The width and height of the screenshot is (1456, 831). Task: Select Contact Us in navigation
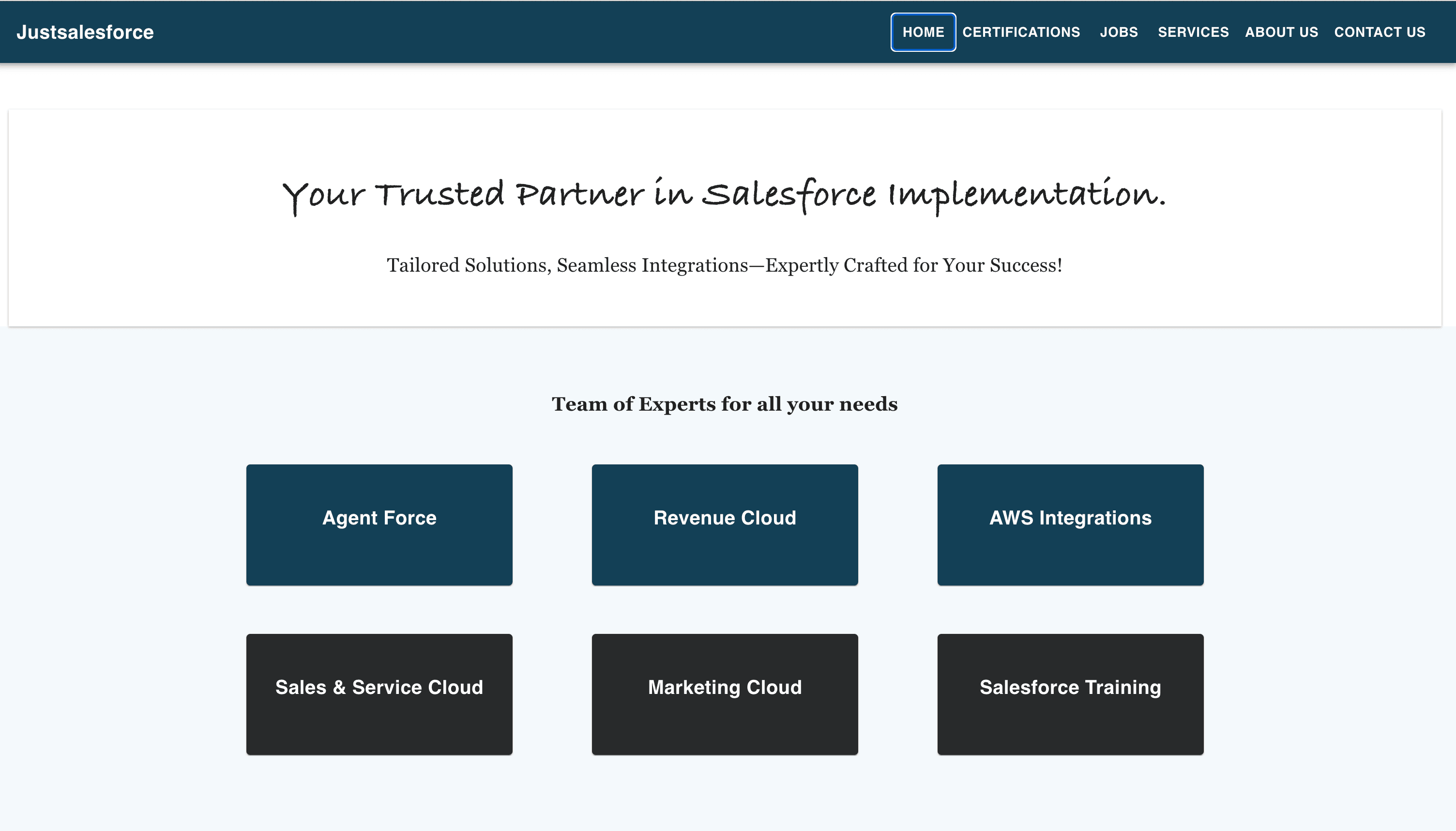(x=1380, y=32)
